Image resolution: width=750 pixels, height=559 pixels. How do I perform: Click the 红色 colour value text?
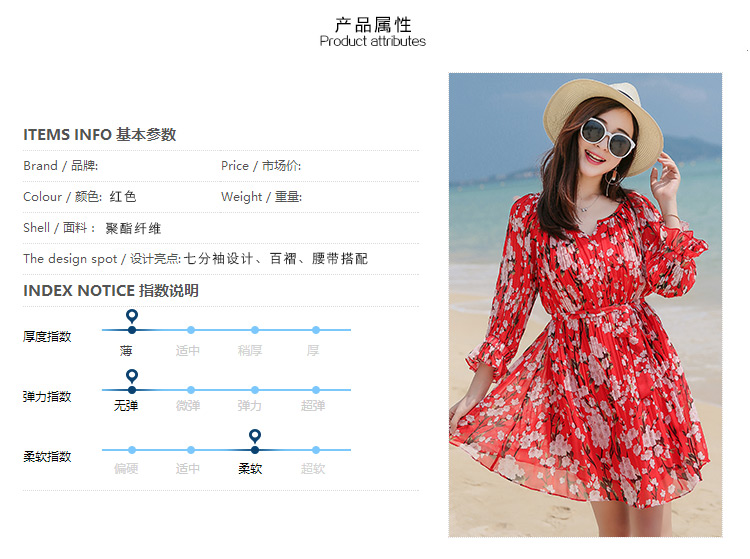(123, 197)
